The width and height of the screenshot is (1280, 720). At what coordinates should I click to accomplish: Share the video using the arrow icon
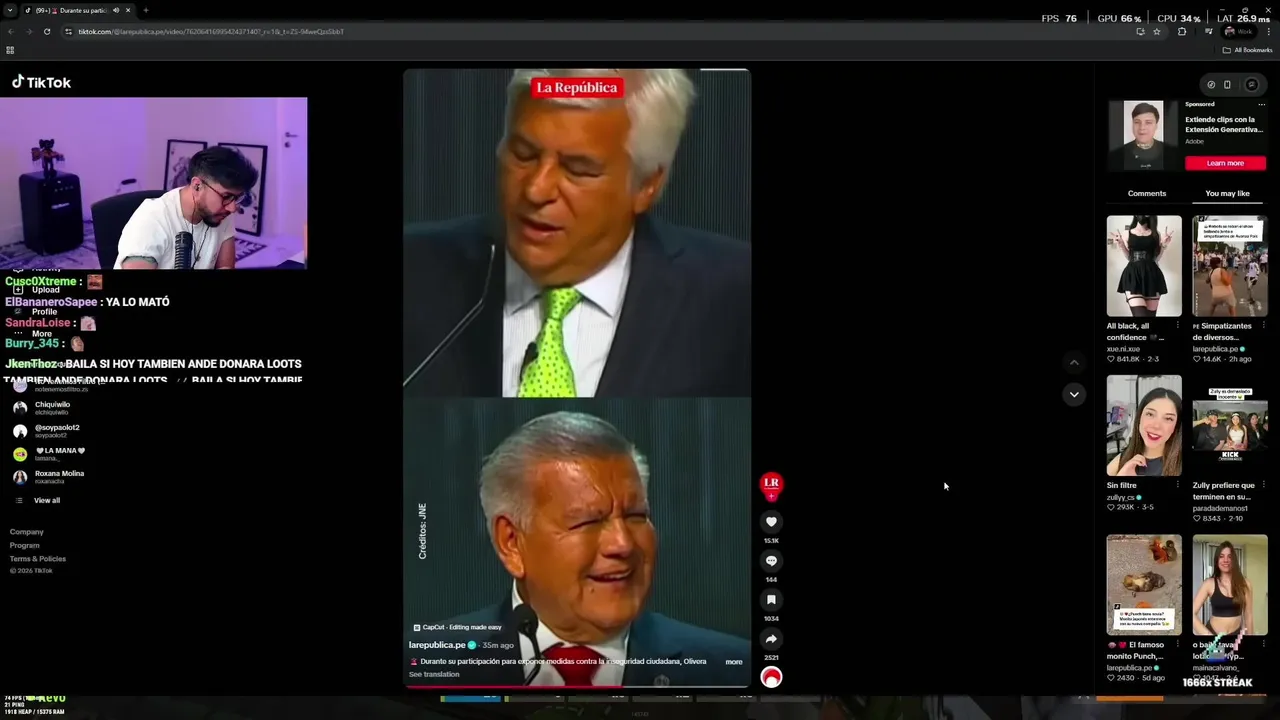click(771, 638)
